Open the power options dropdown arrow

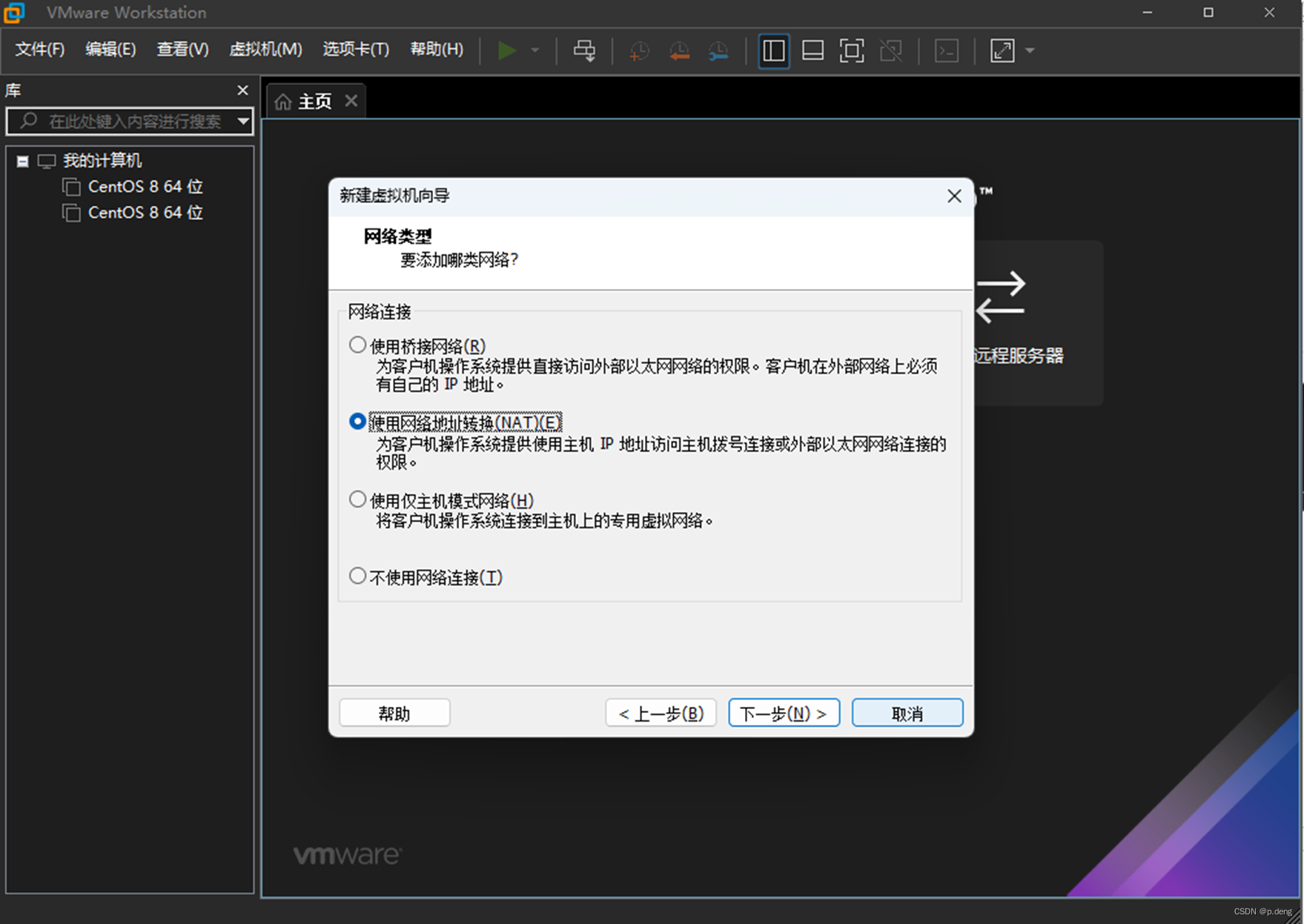pyautogui.click(x=535, y=50)
